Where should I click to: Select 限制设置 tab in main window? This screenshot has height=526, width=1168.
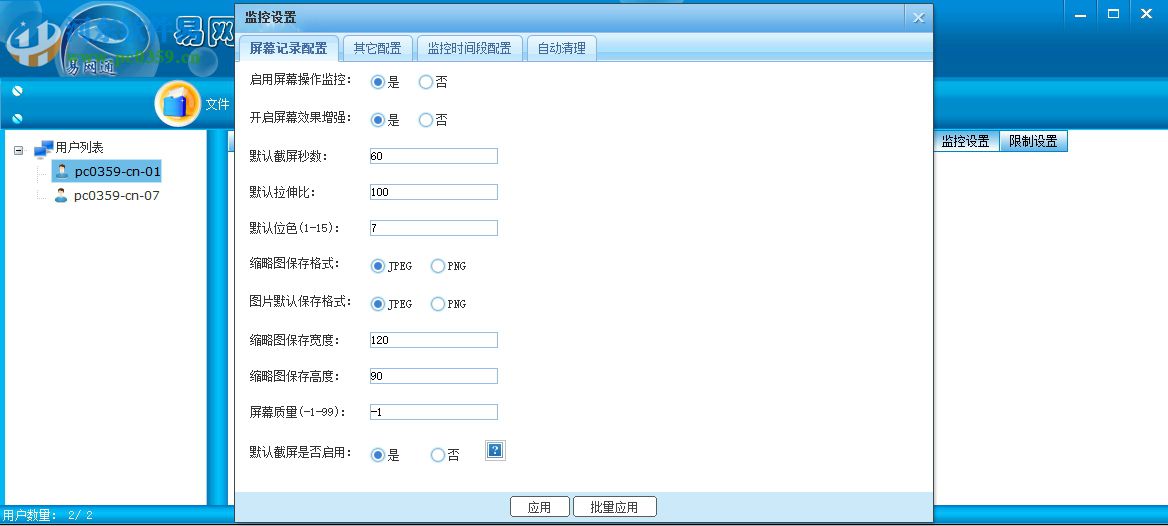[x=1033, y=141]
